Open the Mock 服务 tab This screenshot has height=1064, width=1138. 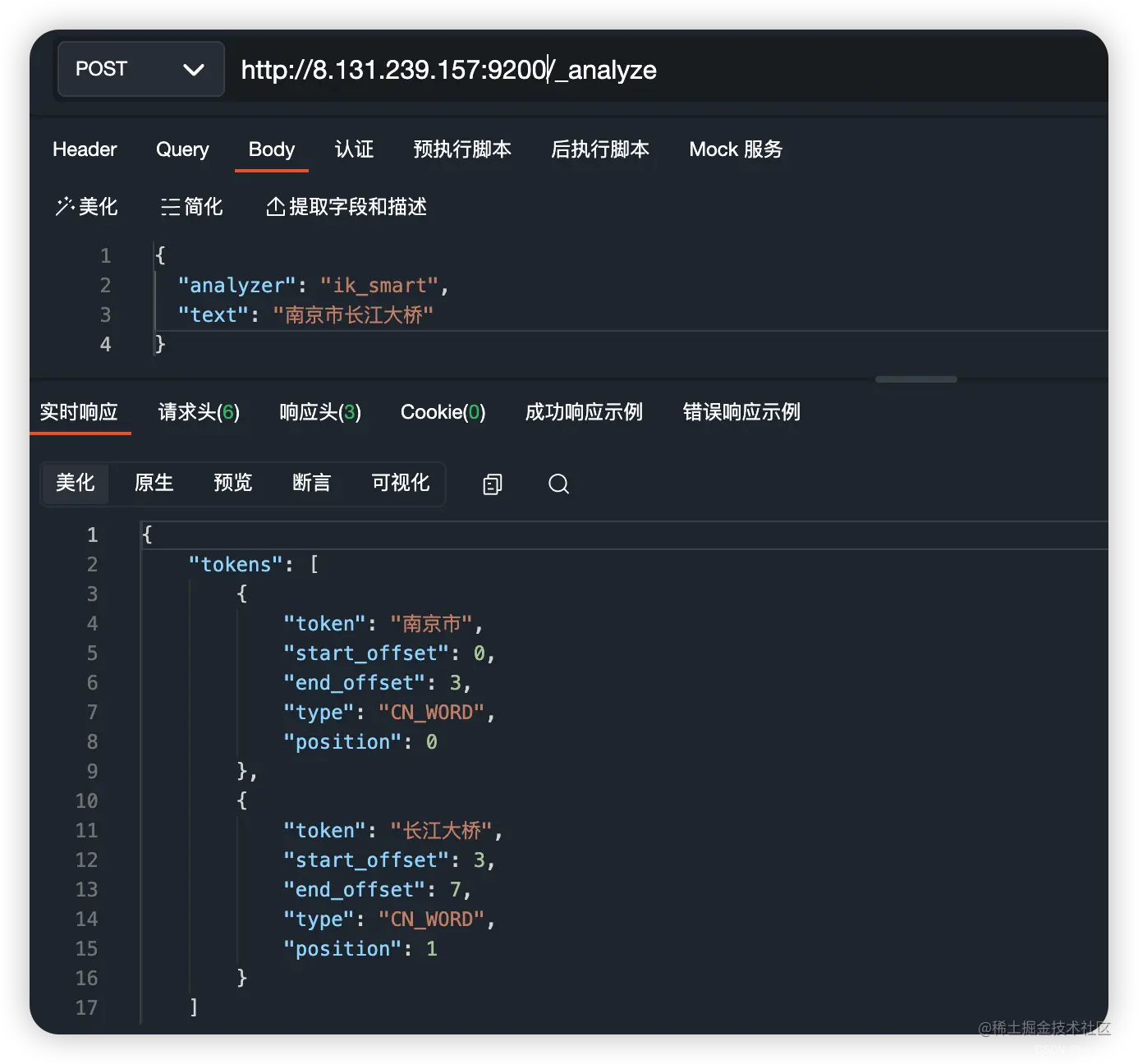pyautogui.click(x=736, y=149)
